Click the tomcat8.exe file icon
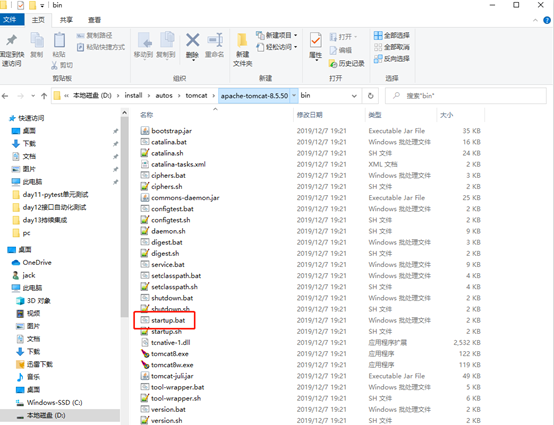This screenshot has height=425, width=554. pyautogui.click(x=145, y=354)
